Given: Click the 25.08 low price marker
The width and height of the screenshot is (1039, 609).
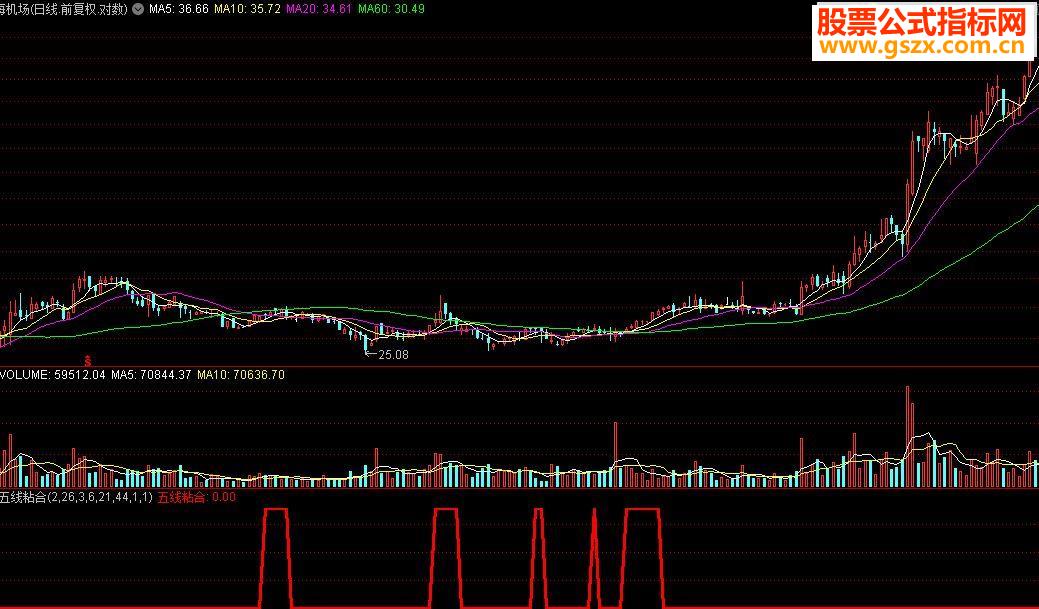Looking at the screenshot, I should click(x=388, y=355).
